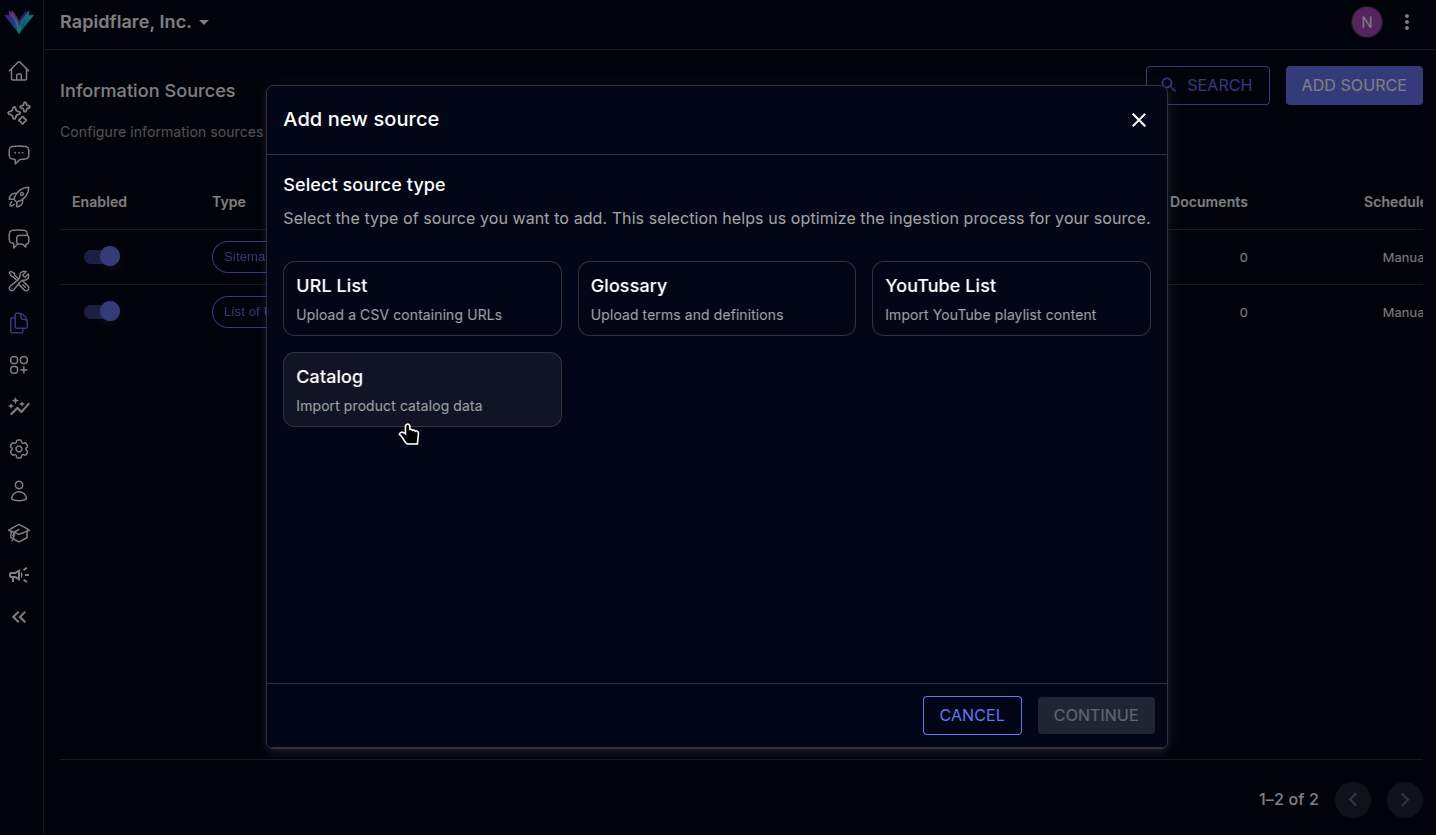Click the magic wand sparkles sidebar icon
Image resolution: width=1436 pixels, height=835 pixels.
pyautogui.click(x=19, y=406)
